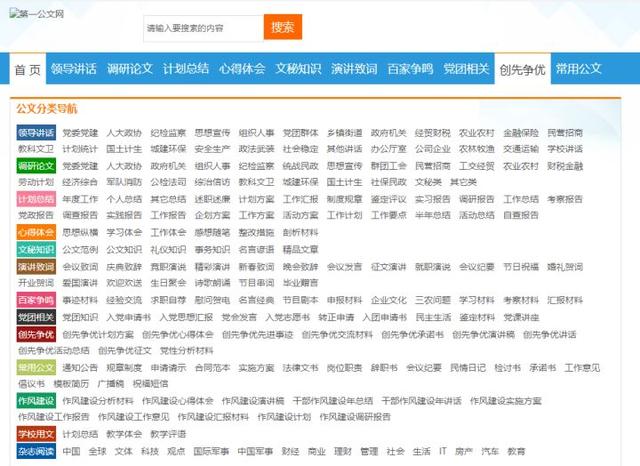Switch to the 创先争优 navigation tab
Image resolution: width=640 pixels, height=466 pixels.
pos(522,69)
